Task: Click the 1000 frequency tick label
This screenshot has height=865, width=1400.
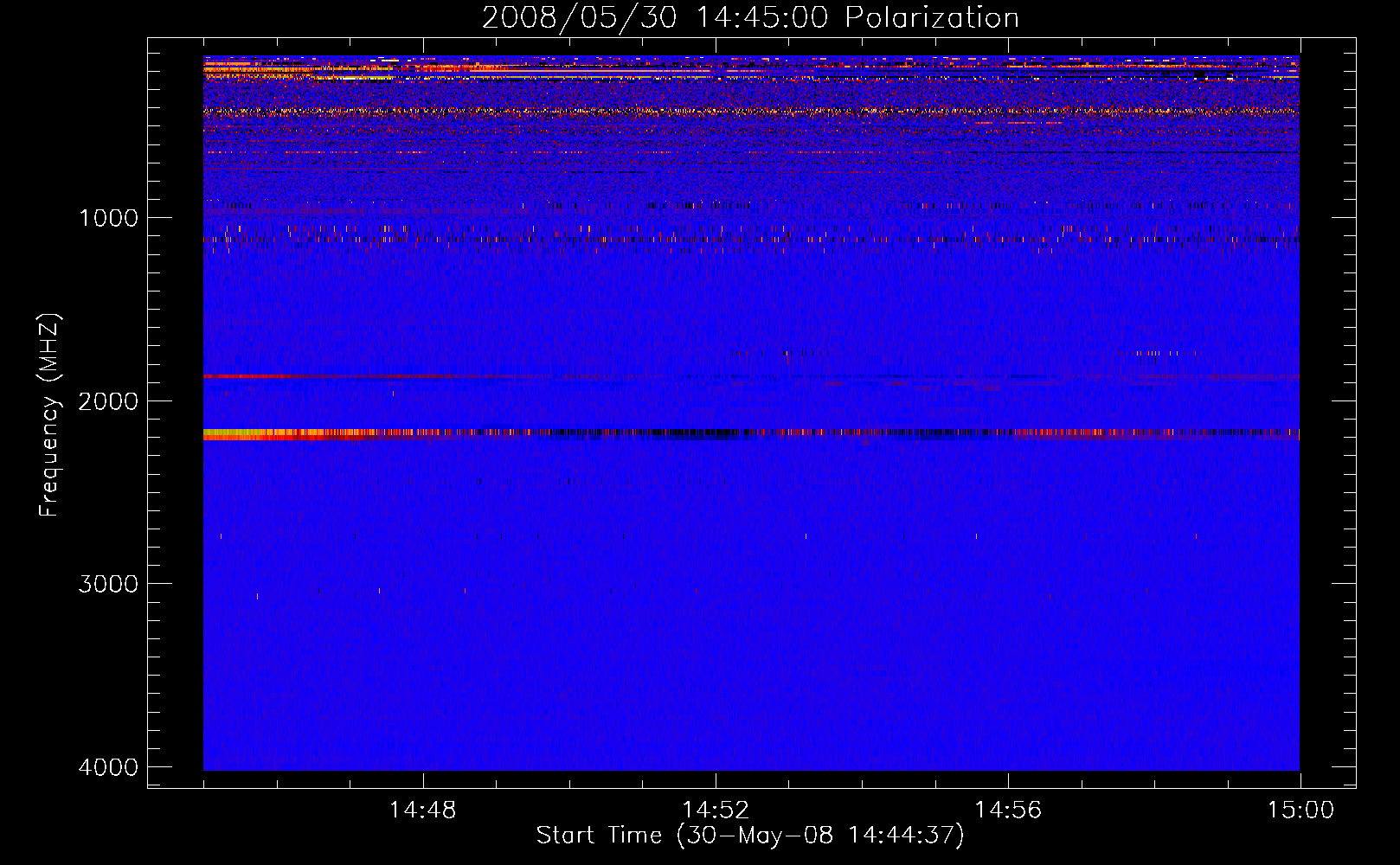Action: coord(108,217)
